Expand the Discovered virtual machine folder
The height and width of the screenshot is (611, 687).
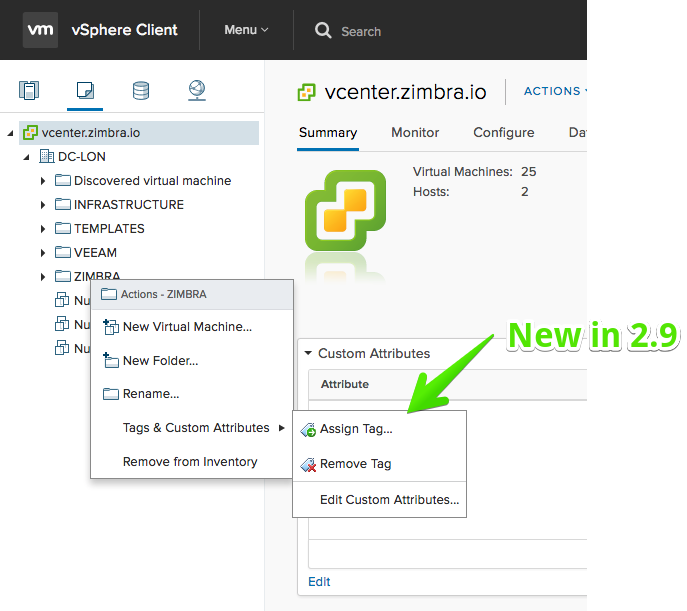point(42,180)
